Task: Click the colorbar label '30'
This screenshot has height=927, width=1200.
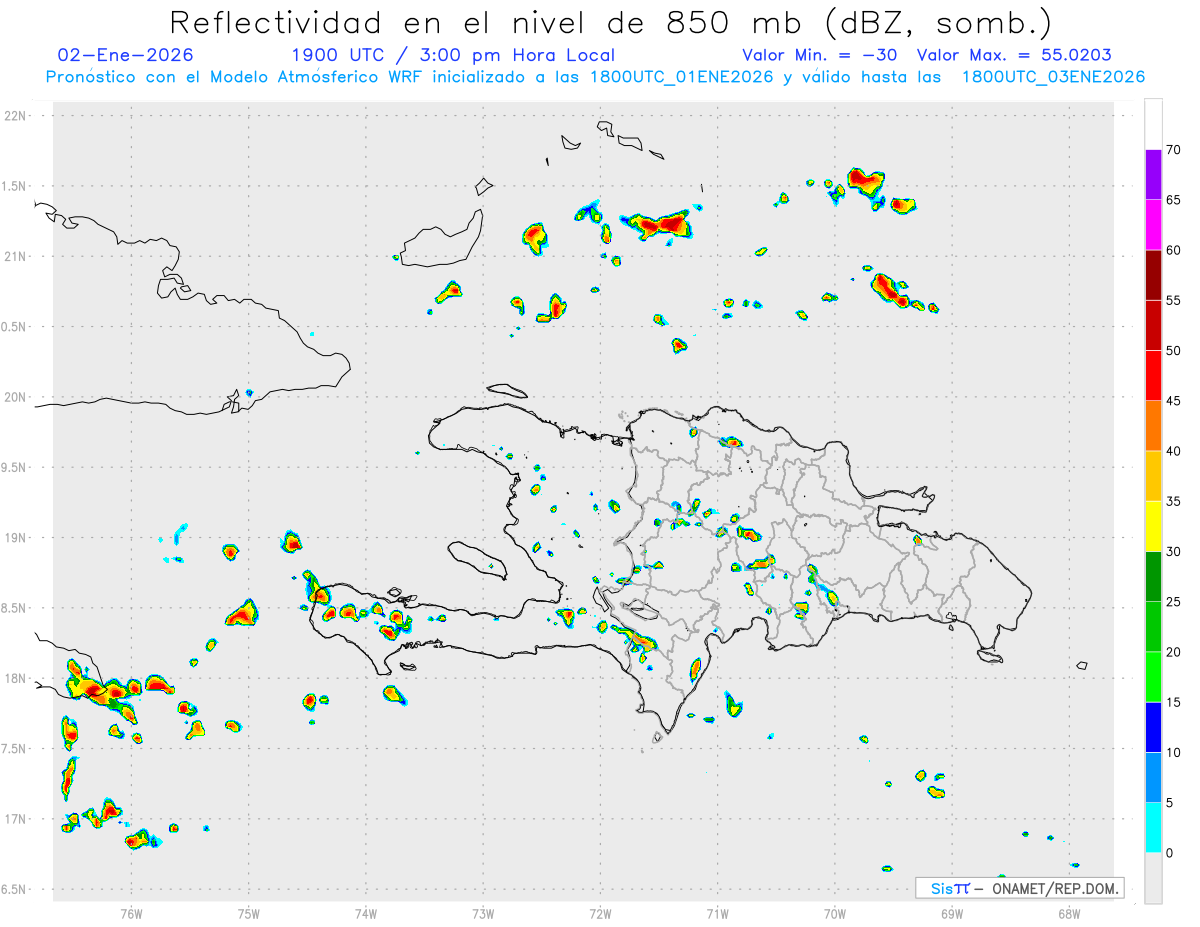Action: [1173, 552]
